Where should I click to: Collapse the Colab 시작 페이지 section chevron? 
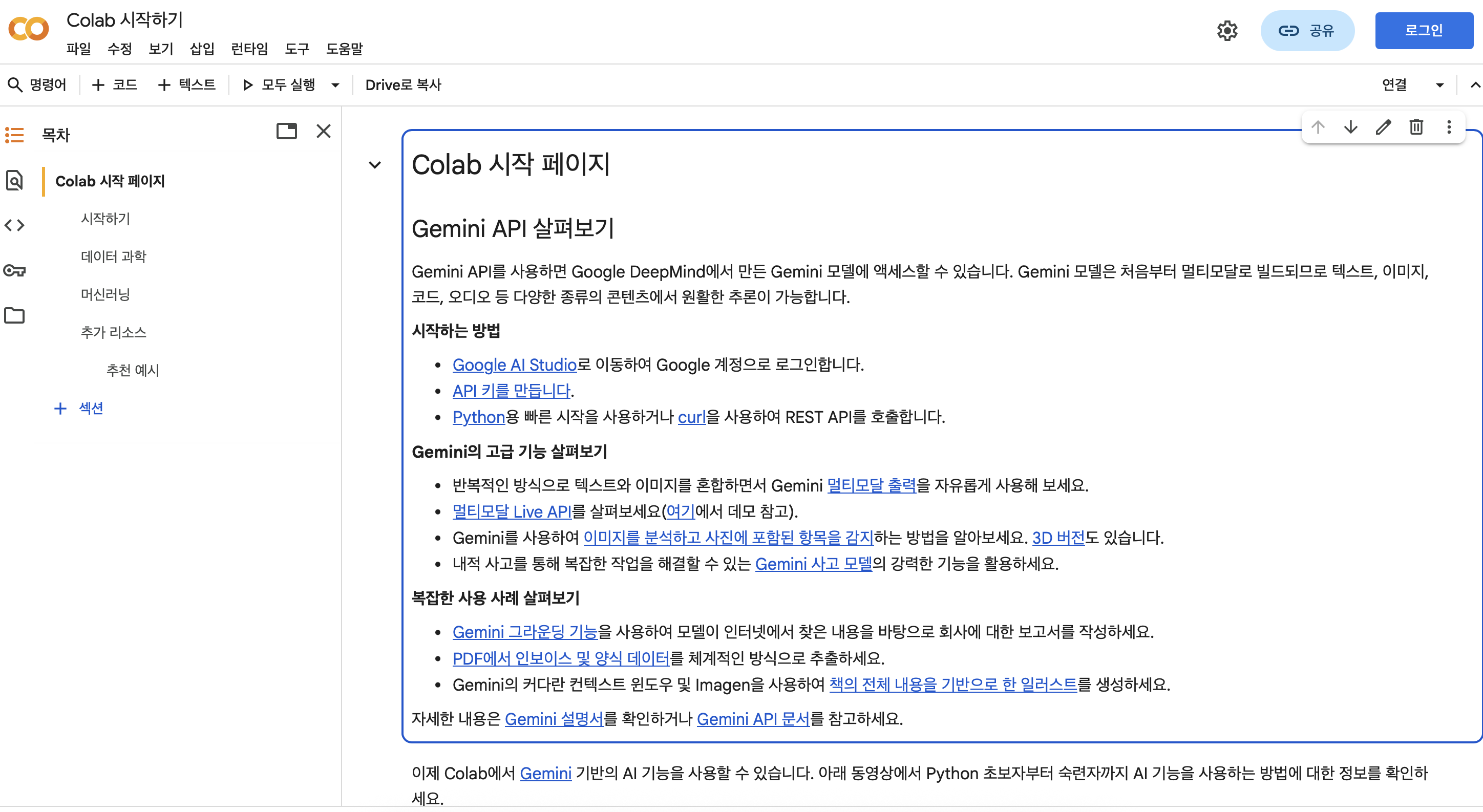pos(375,165)
